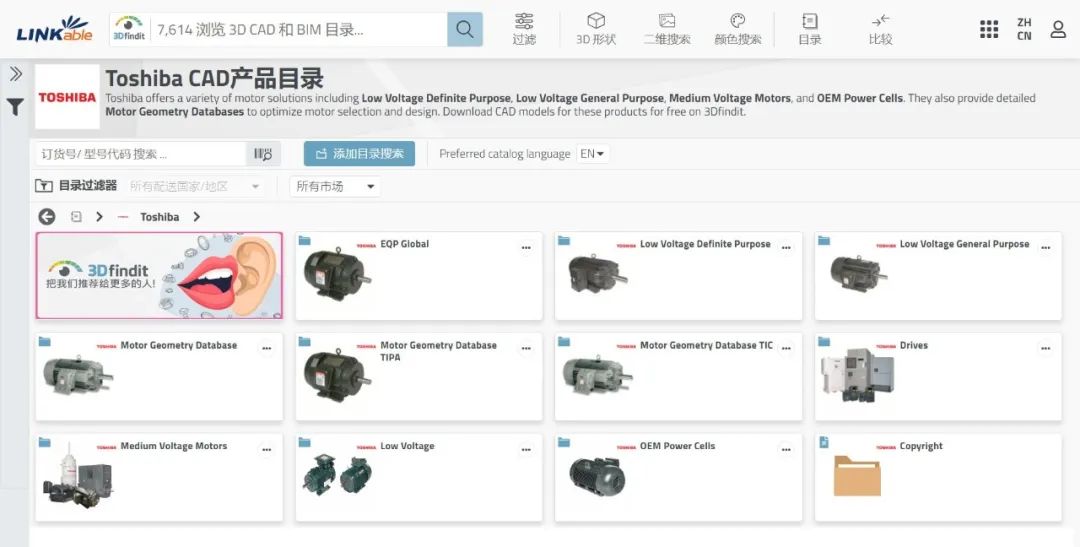Screen dimensions: 1080x547
Task: Click the 添加目录搜索 button
Action: pyautogui.click(x=359, y=154)
